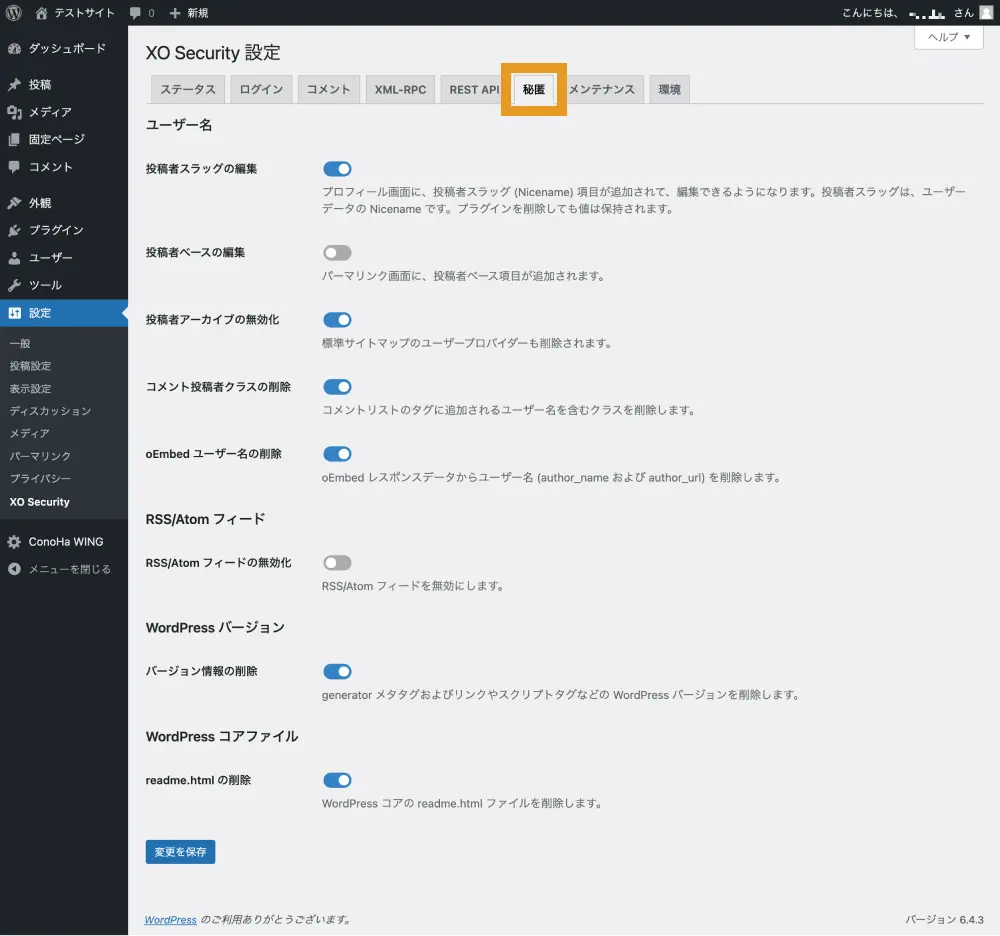The image size is (1000, 936).
Task: Open the user account menu at top right
Action: [920, 13]
